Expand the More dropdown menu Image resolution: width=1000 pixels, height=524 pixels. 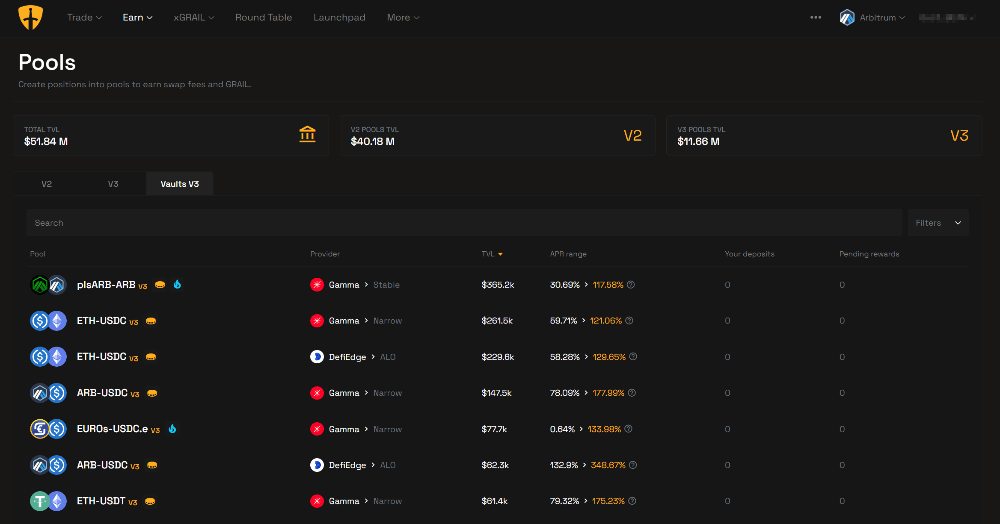[x=403, y=18]
